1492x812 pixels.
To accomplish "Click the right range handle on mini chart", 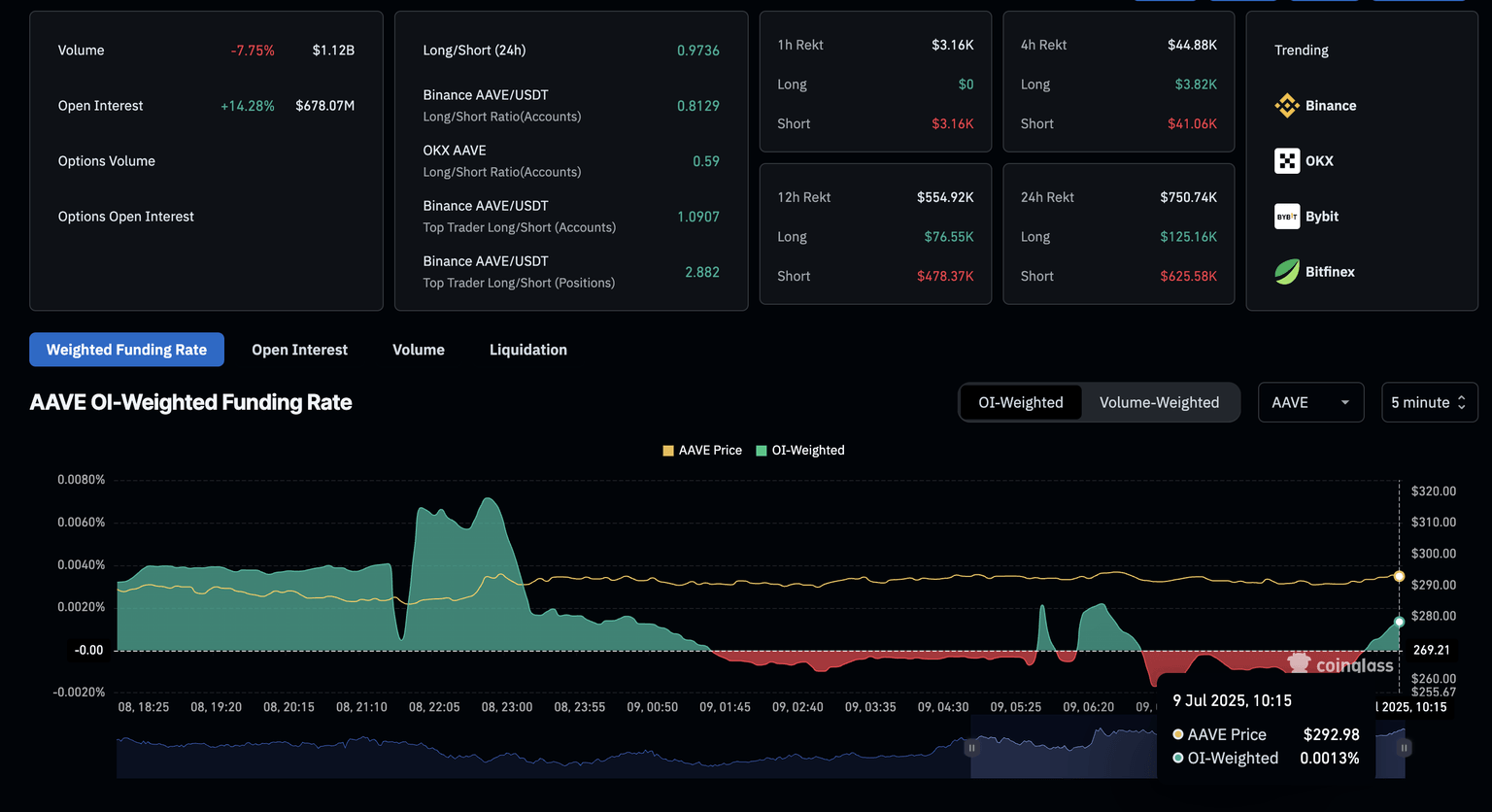I will (x=1405, y=748).
